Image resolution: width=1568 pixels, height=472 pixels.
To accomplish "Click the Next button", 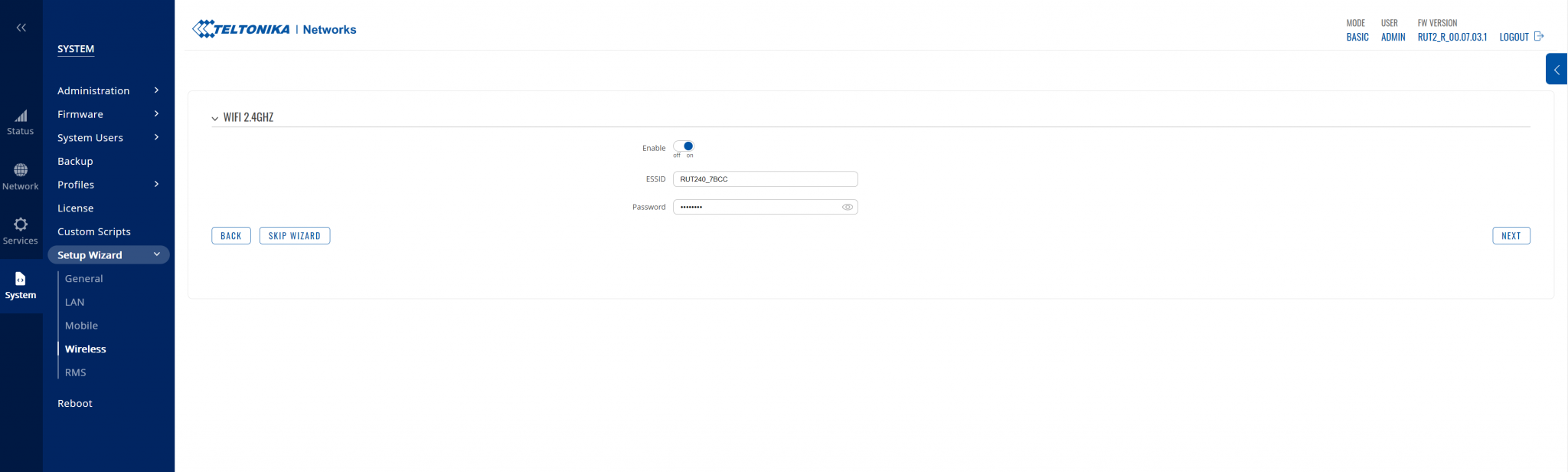I will (1511, 236).
